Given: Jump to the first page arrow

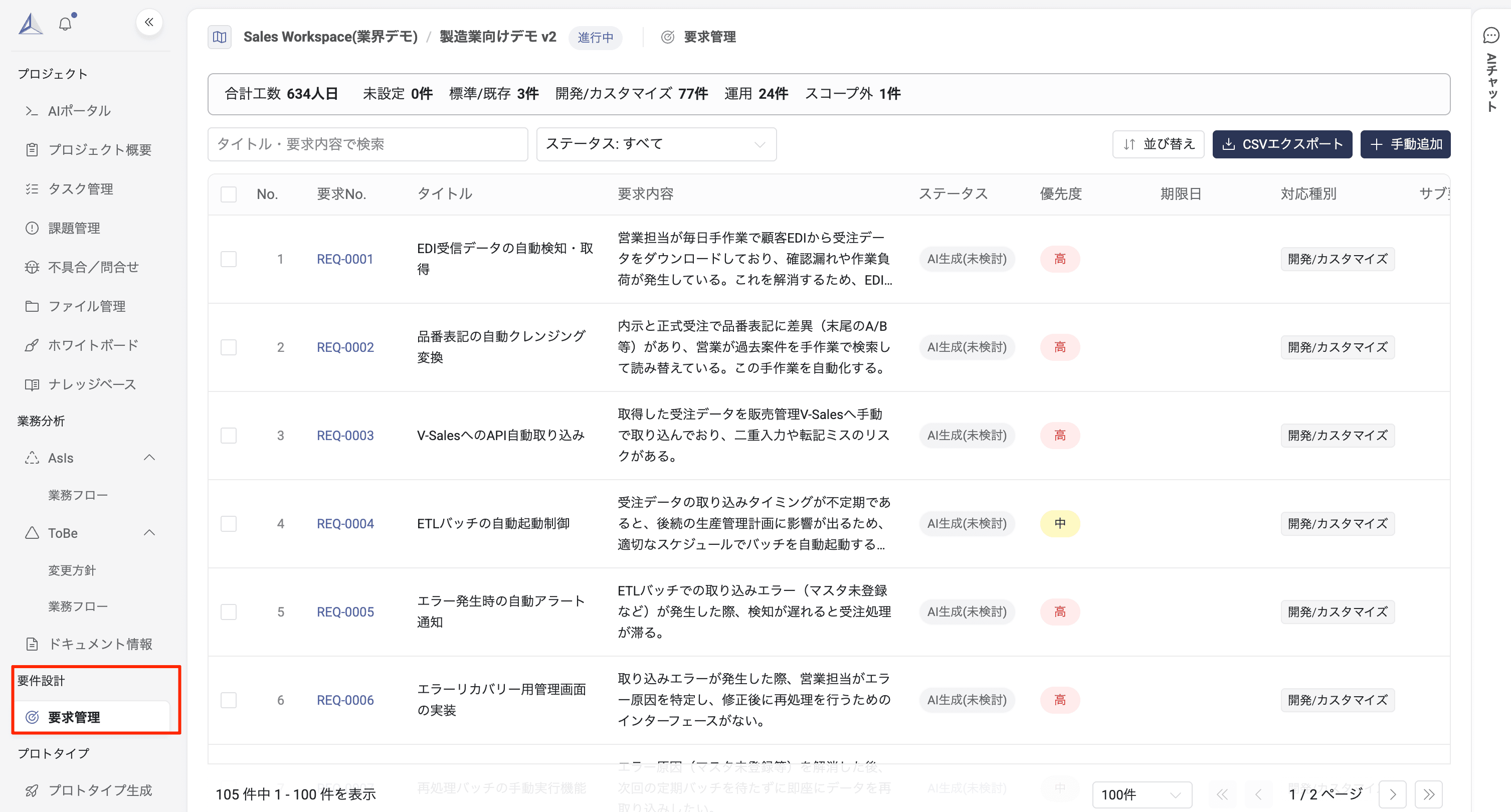Looking at the screenshot, I should pos(1222,794).
